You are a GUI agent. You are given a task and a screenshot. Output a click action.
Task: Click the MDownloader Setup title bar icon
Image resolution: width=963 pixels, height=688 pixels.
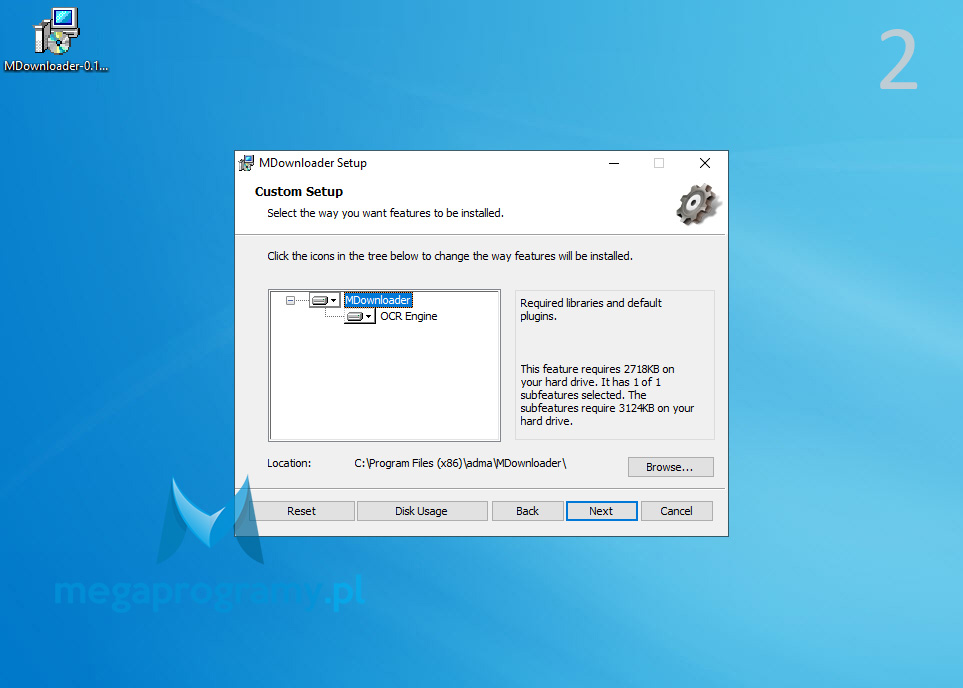point(246,163)
